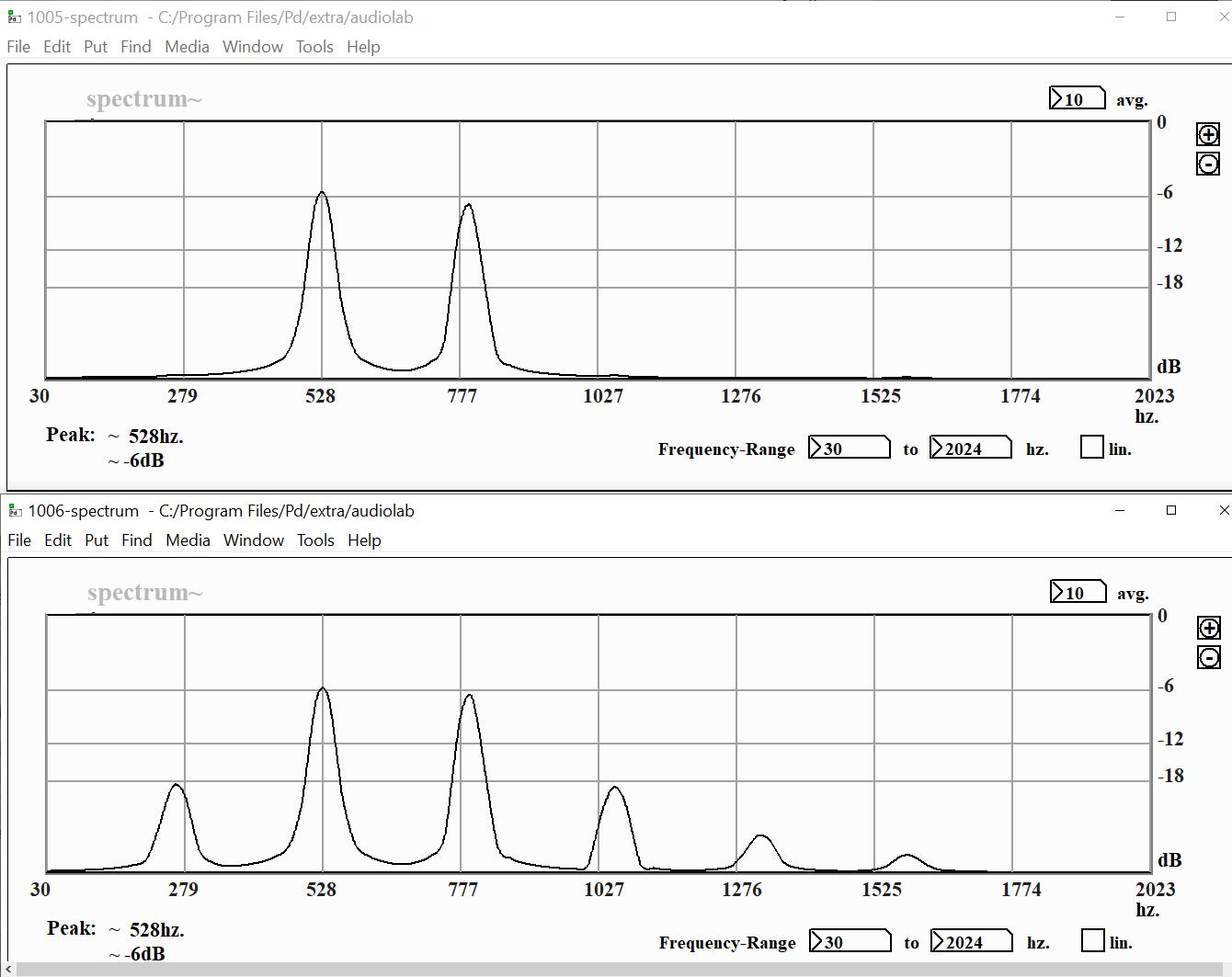The width and height of the screenshot is (1232, 977).
Task: Select the Frequency-Range start value 30 in upper window
Action: pos(848,447)
